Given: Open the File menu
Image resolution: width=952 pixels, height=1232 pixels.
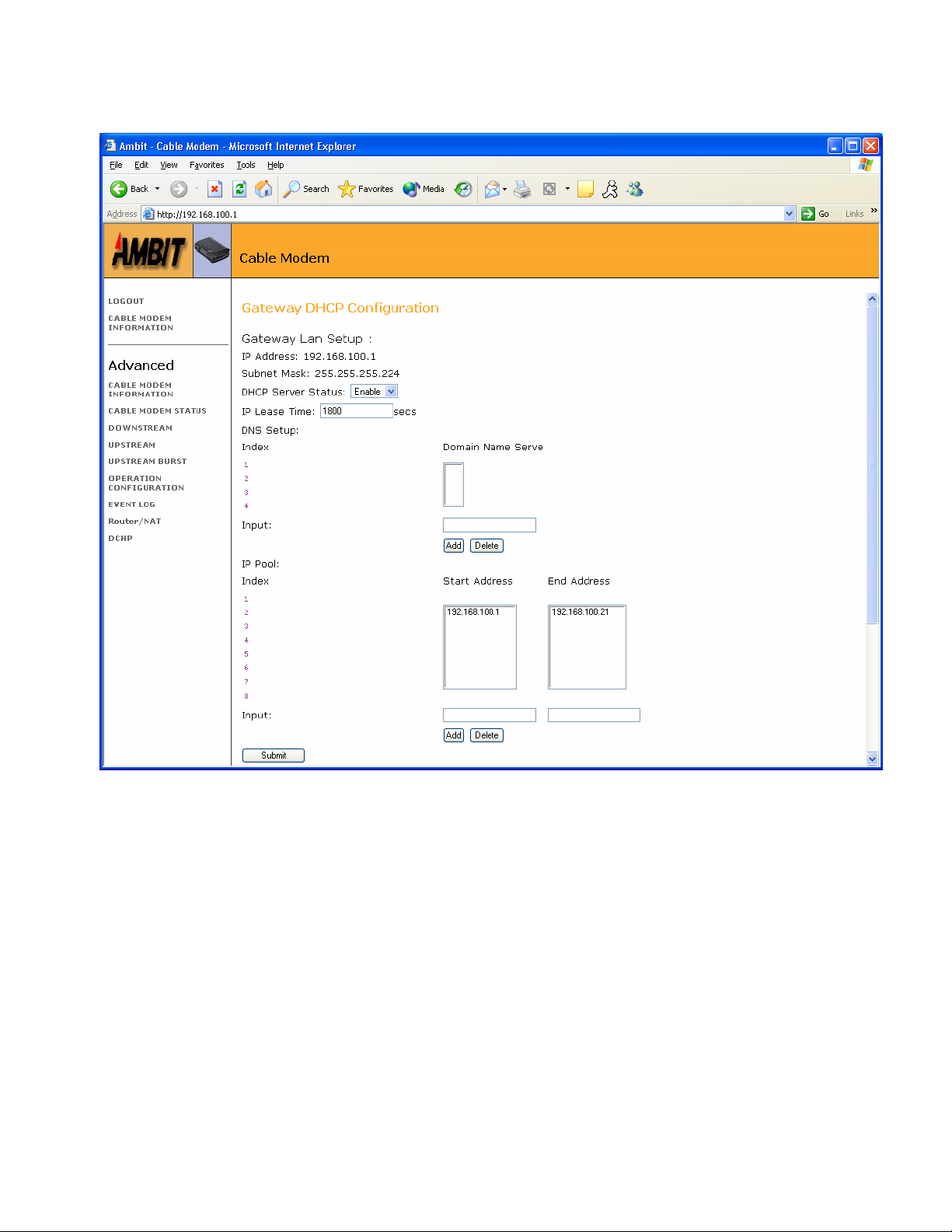Looking at the screenshot, I should pyautogui.click(x=116, y=165).
